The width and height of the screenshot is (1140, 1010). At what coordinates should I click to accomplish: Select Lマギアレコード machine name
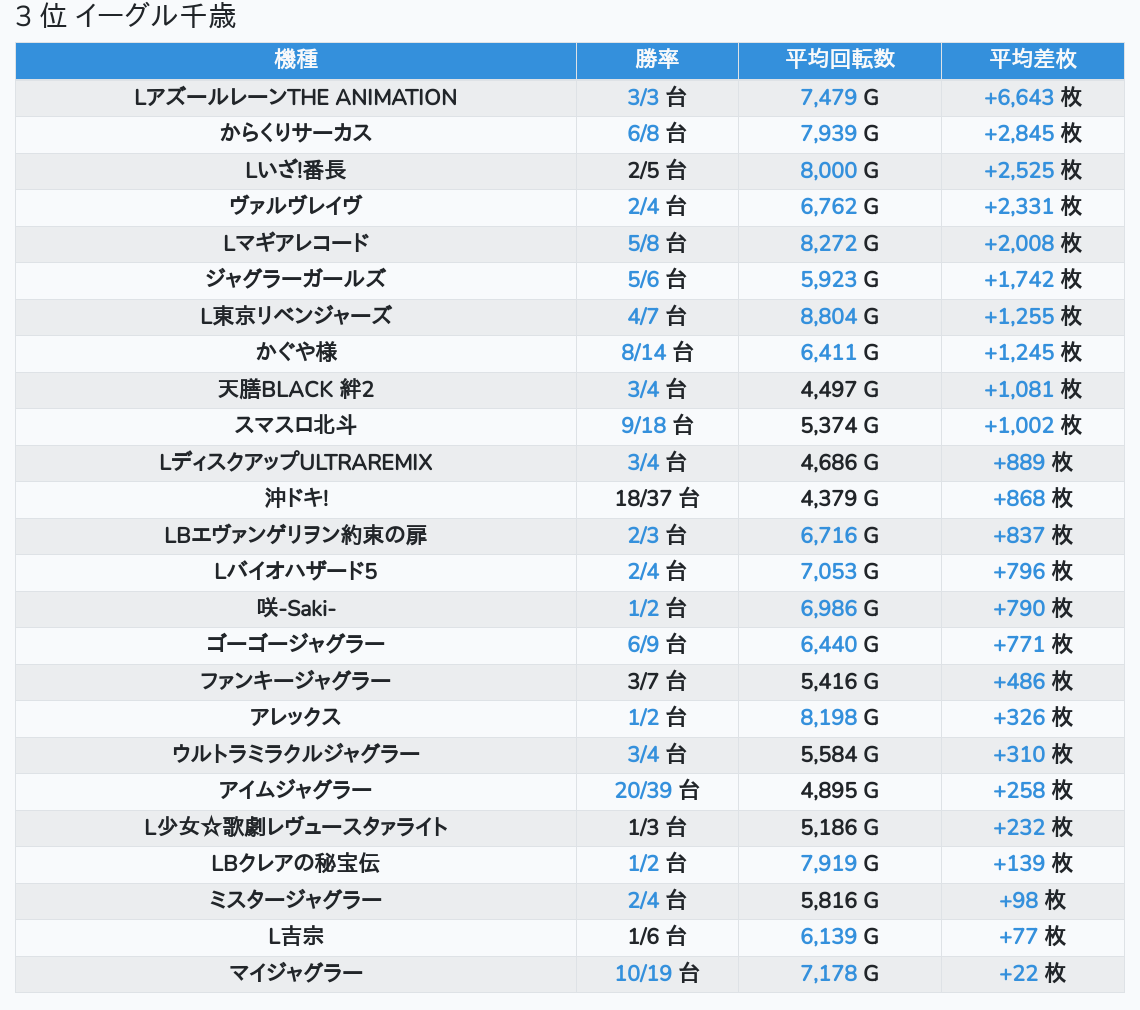click(x=296, y=243)
